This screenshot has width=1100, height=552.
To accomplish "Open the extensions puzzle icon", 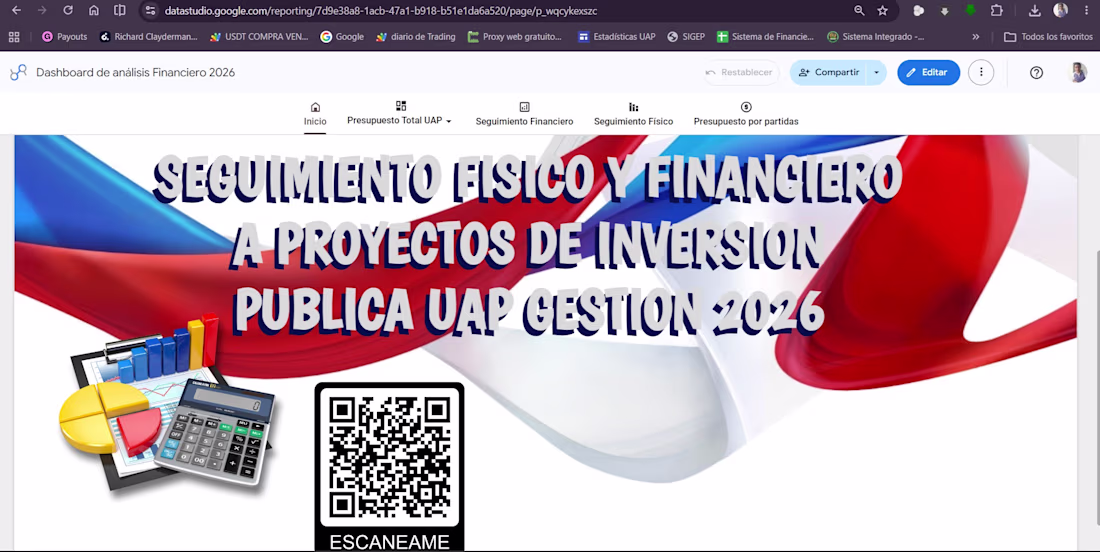I will 996,11.
